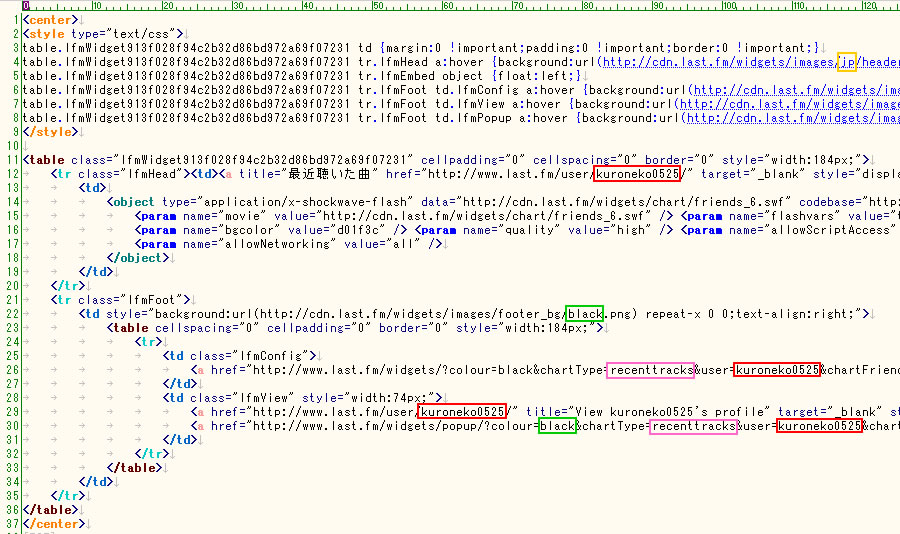Click the closing </table> tag on line 33
Screen dimensions: 900x534
point(134,468)
